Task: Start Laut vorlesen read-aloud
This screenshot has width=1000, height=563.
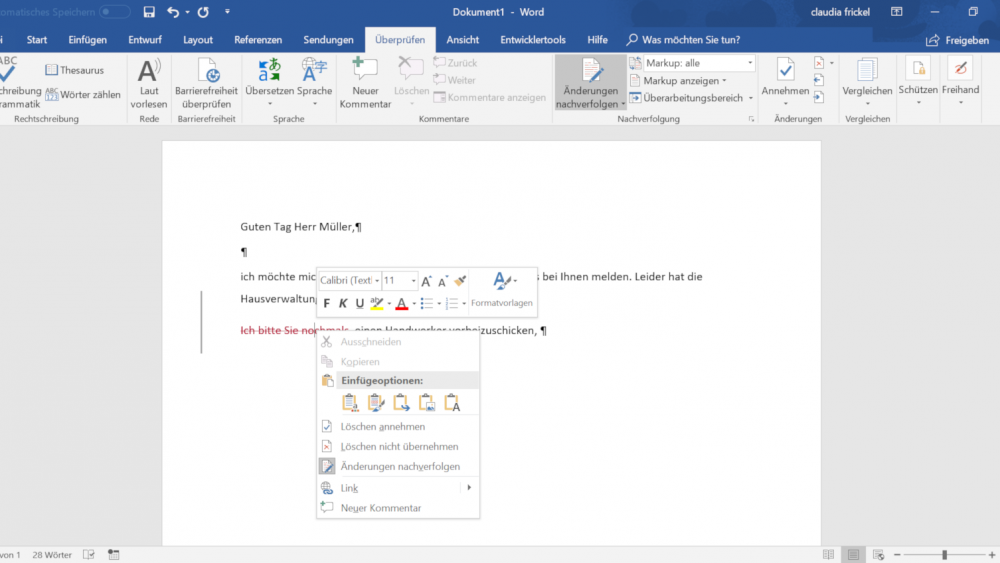Action: point(149,84)
